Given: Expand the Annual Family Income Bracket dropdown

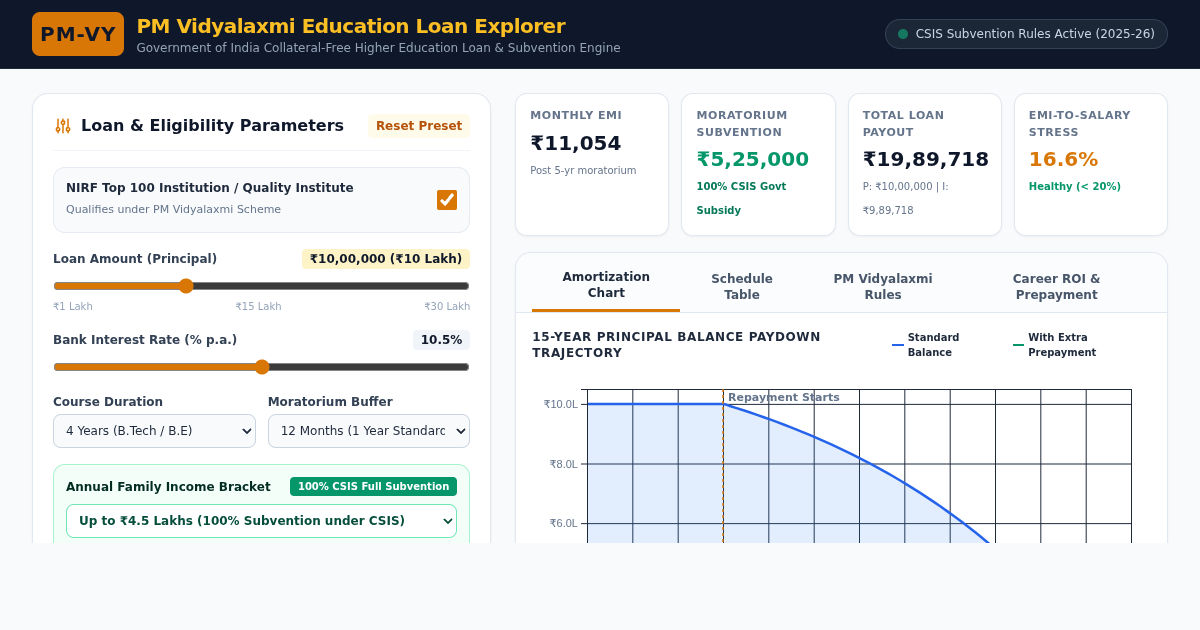Looking at the screenshot, I should [261, 521].
